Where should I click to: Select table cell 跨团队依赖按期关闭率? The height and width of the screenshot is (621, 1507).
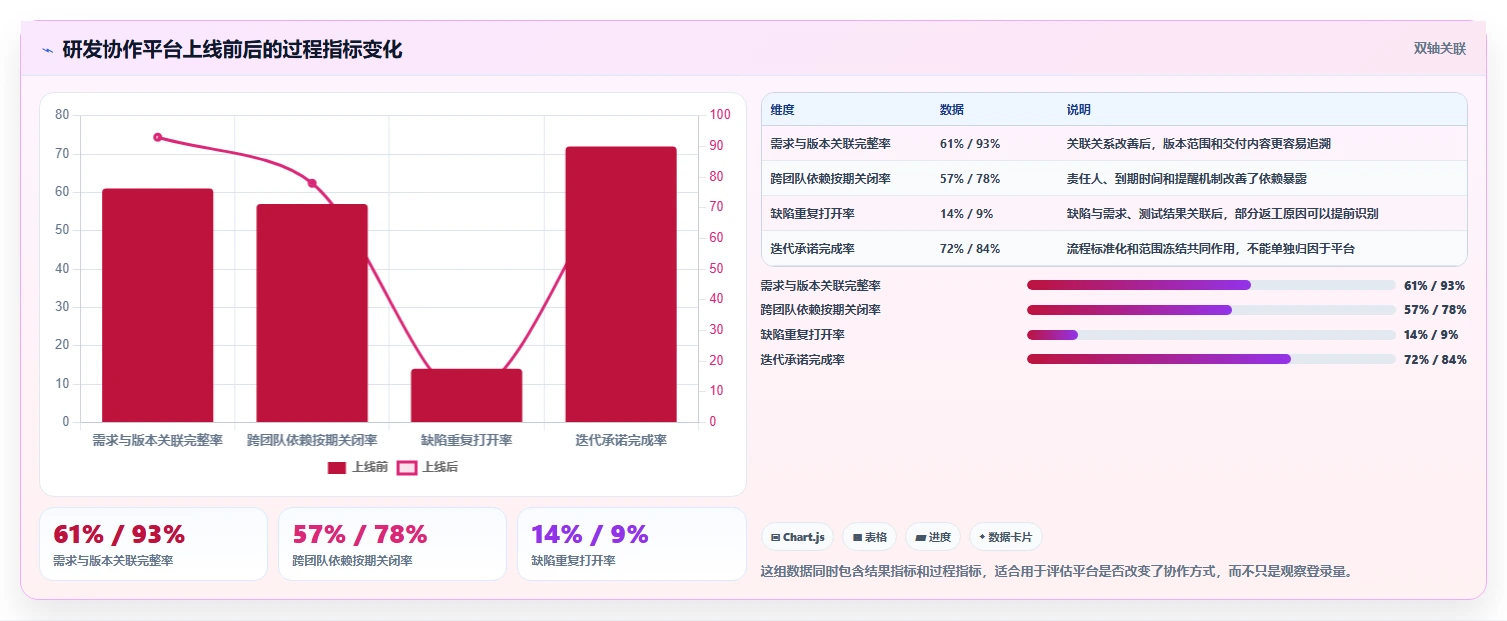(x=830, y=179)
